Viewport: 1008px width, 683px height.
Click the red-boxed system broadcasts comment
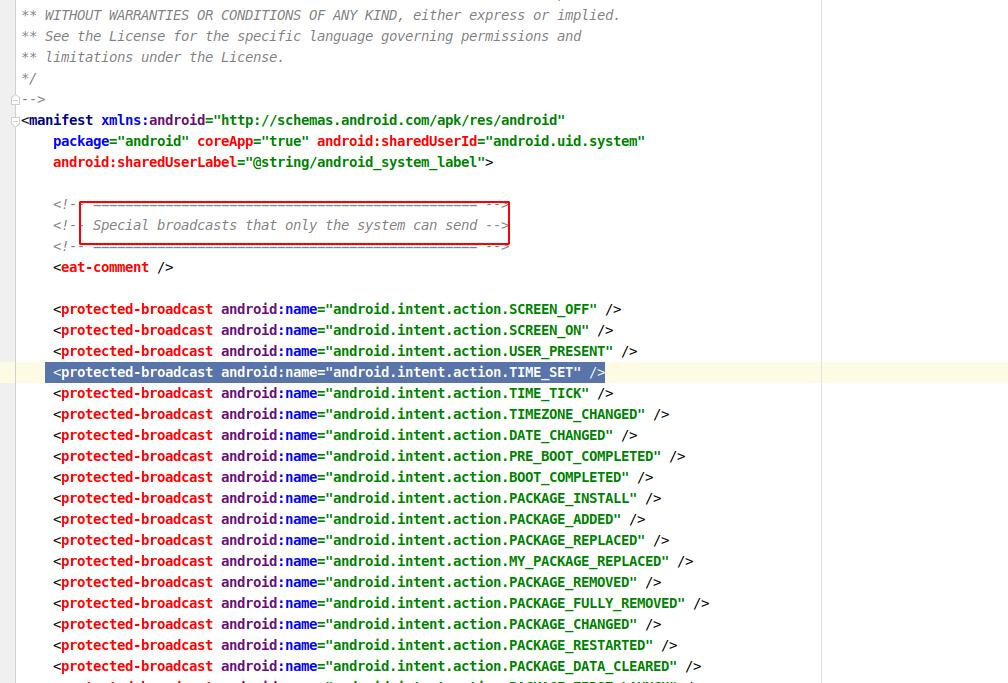pyautogui.click(x=295, y=225)
